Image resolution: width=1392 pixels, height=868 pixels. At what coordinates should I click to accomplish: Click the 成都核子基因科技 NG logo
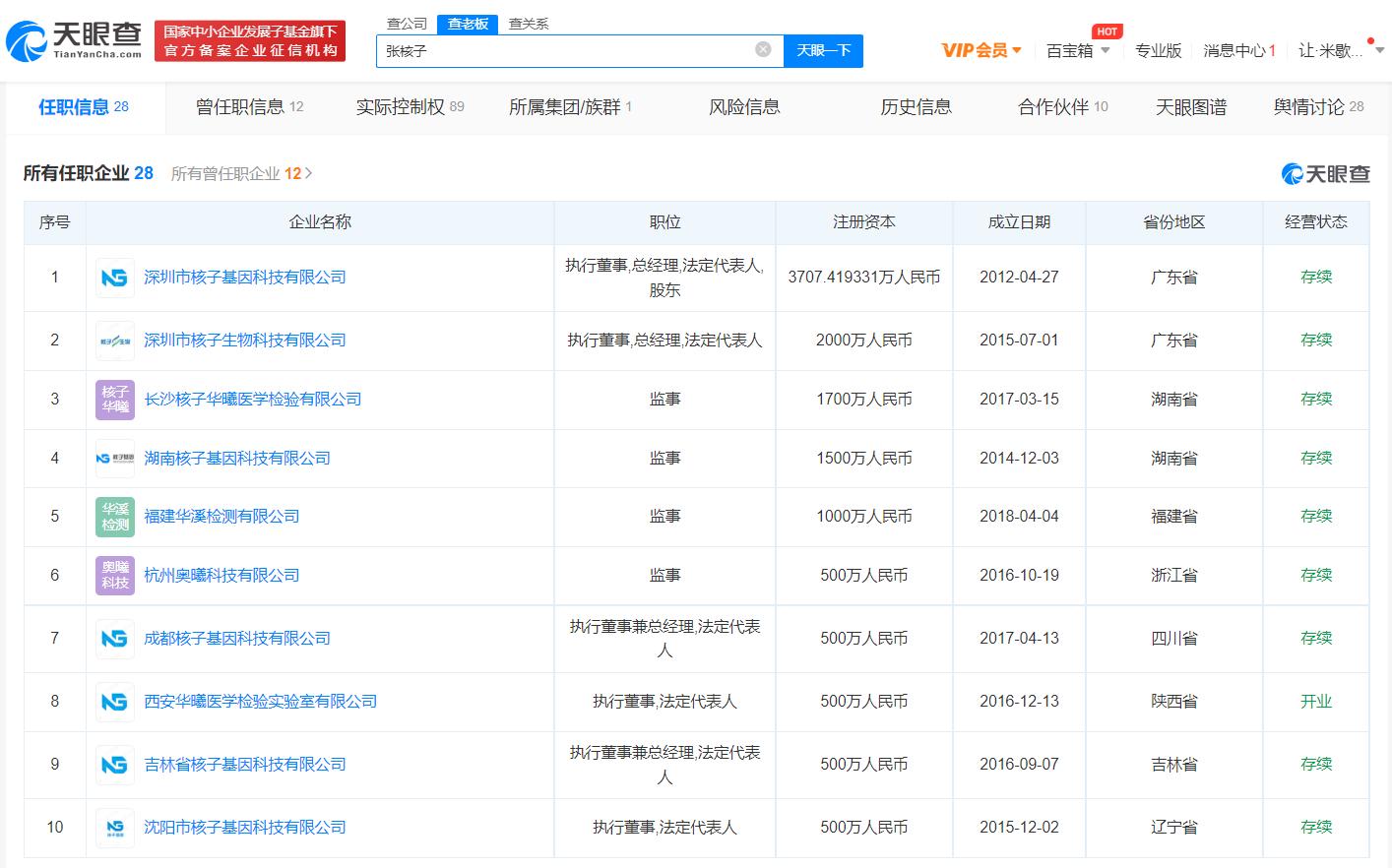pyautogui.click(x=114, y=638)
